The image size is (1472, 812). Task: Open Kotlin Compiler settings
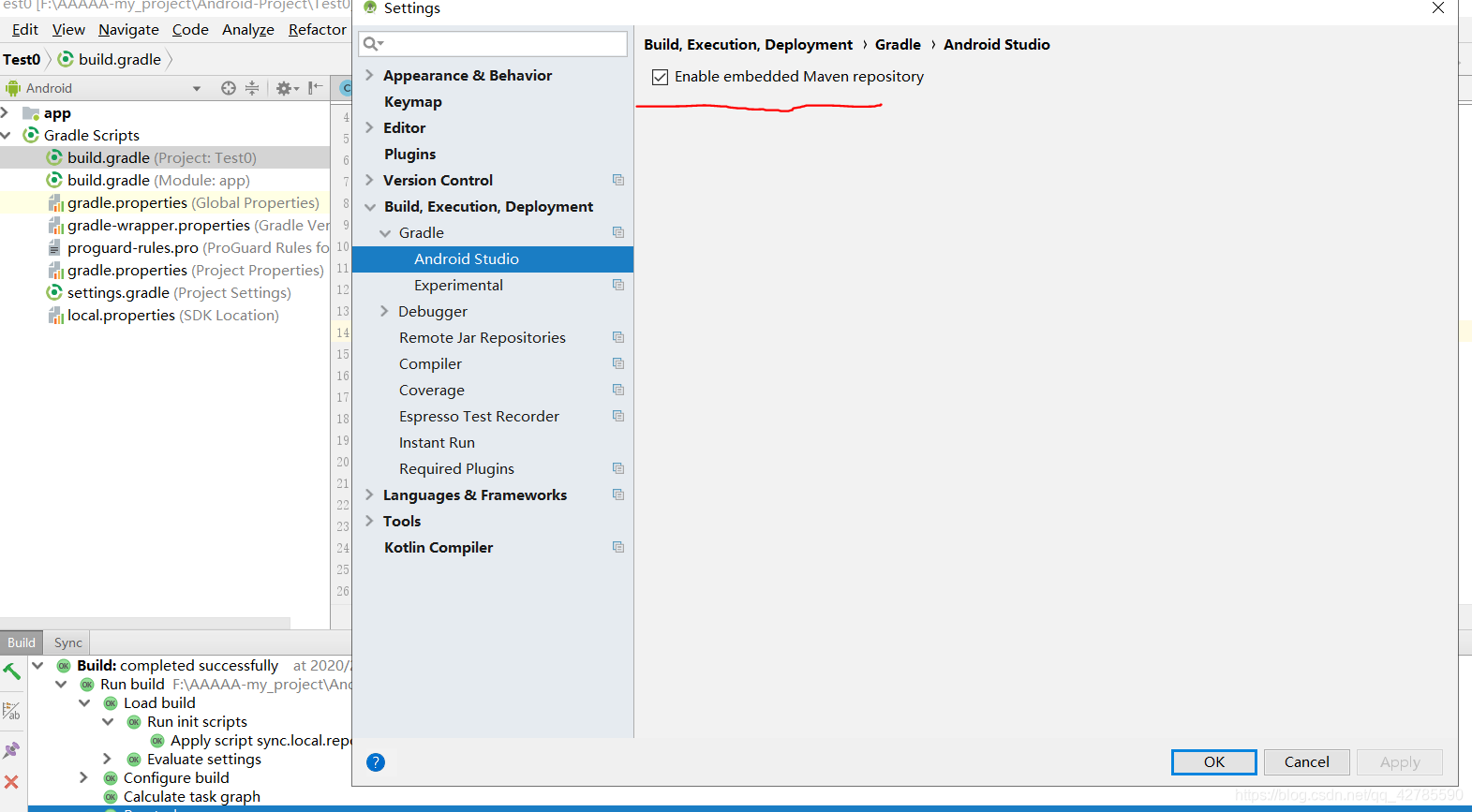[439, 548]
